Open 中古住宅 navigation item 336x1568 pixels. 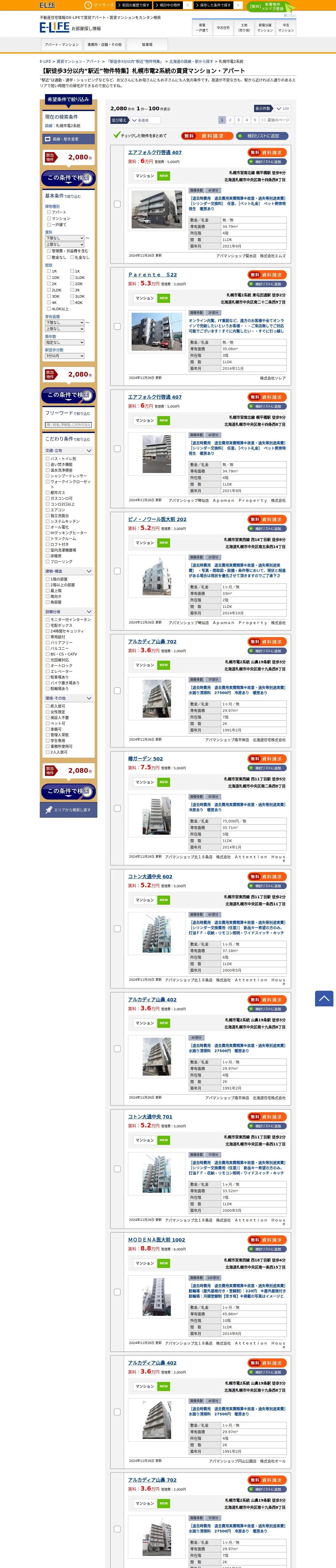(223, 27)
